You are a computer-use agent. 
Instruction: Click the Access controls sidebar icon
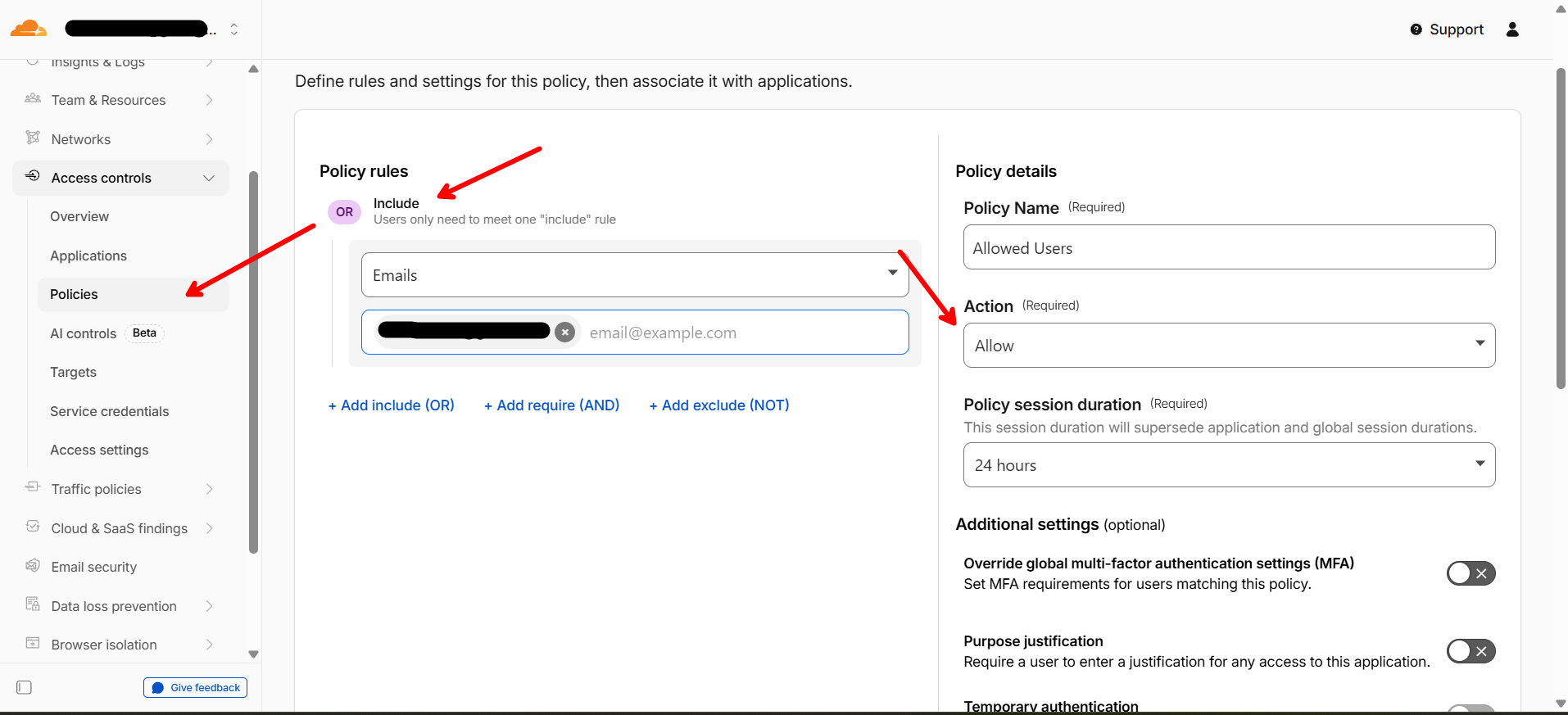coord(33,176)
